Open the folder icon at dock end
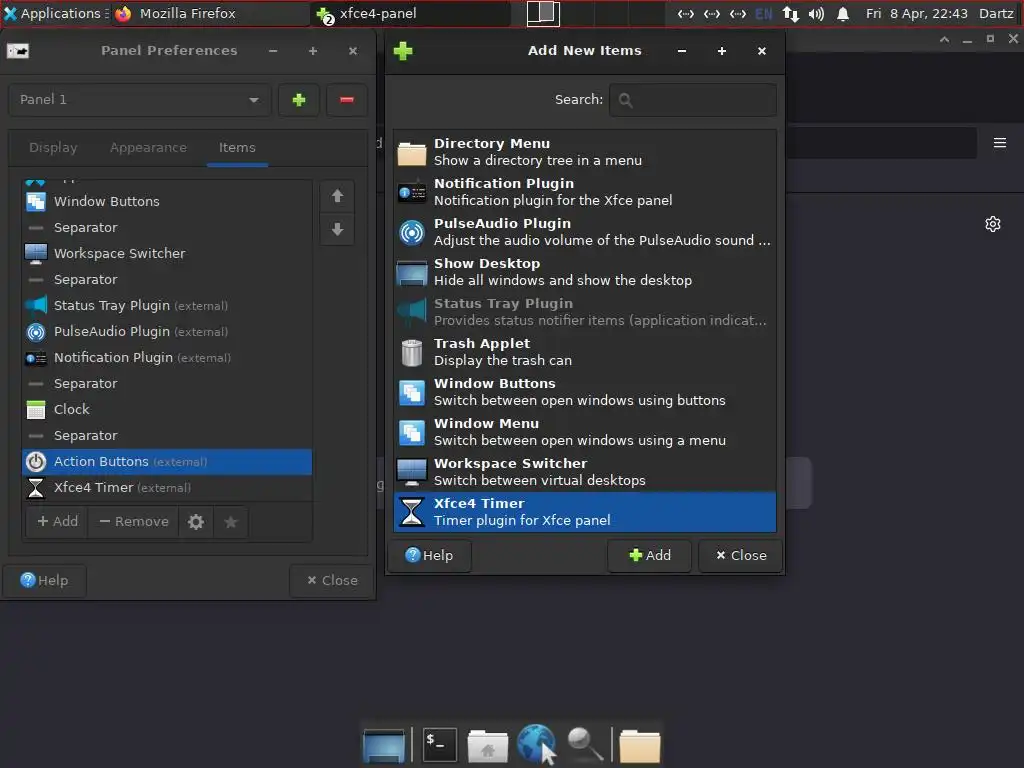The image size is (1024, 768). coord(640,746)
